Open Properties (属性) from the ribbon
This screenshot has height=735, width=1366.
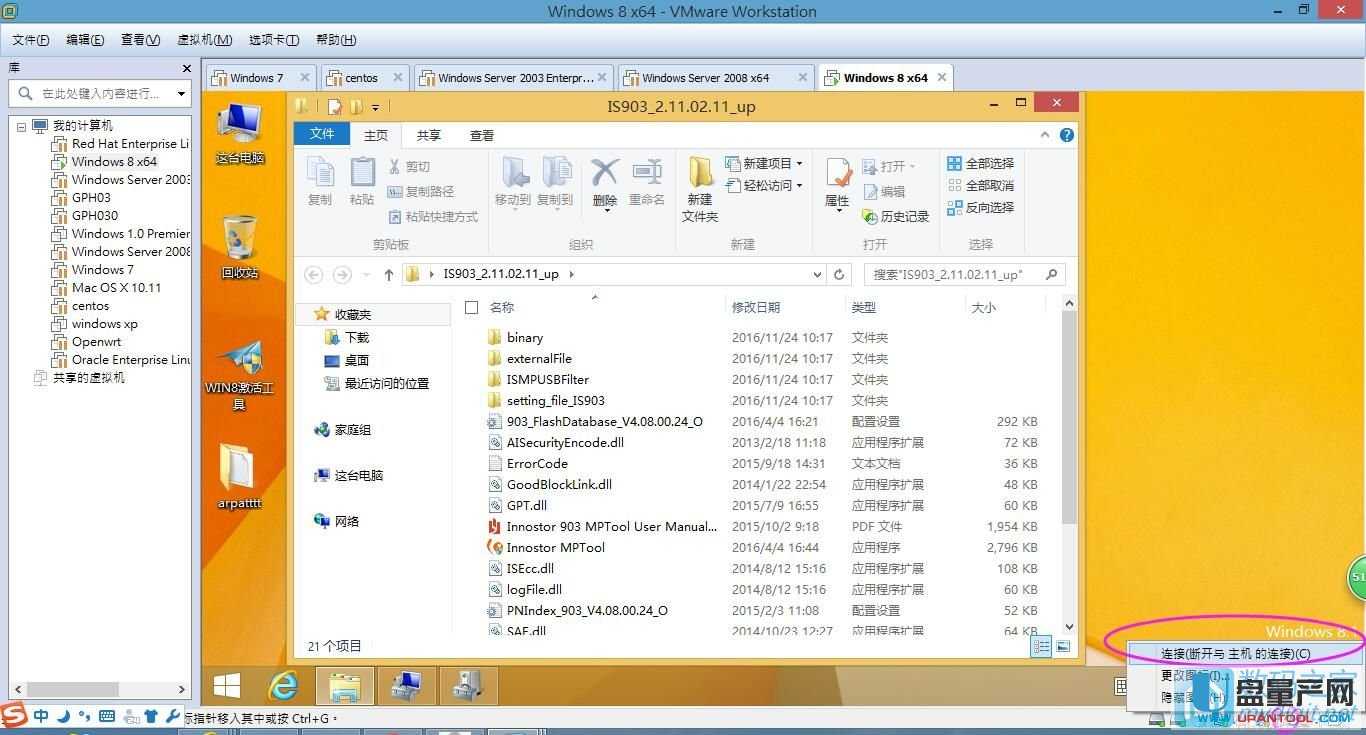pyautogui.click(x=837, y=181)
